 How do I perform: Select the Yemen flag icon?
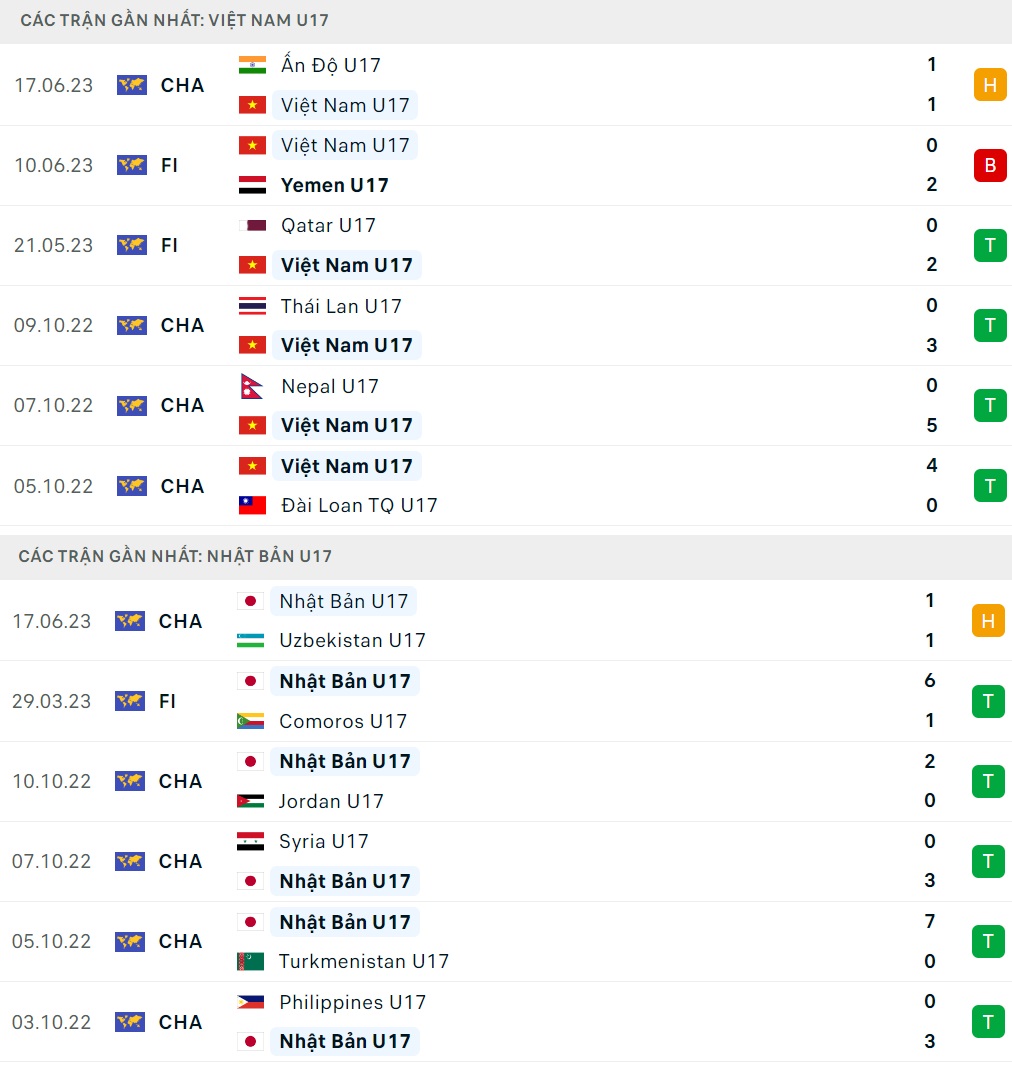point(251,185)
